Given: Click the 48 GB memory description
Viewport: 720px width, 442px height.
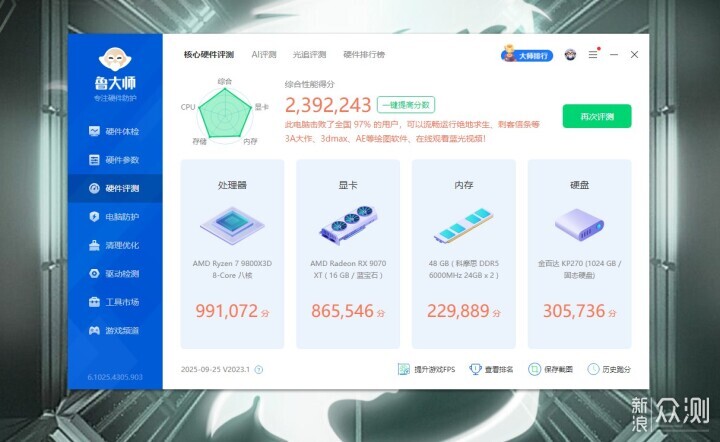Looking at the screenshot, I should tap(464, 269).
